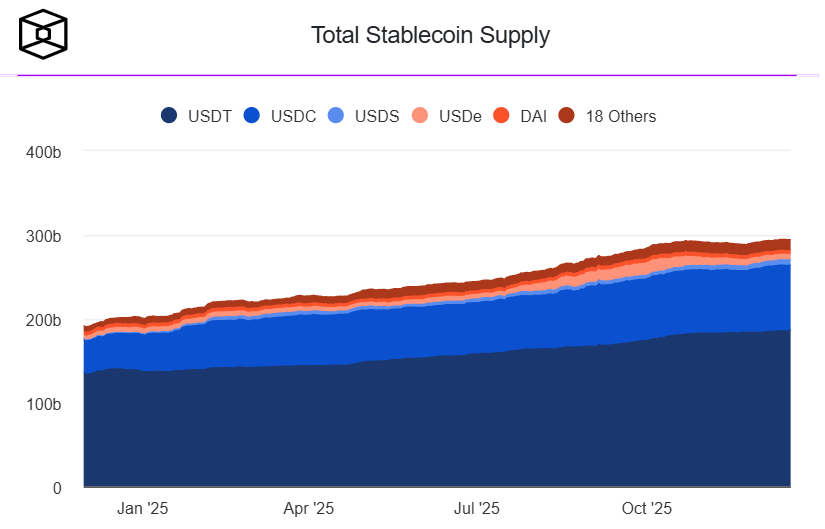The width and height of the screenshot is (825, 529).
Task: Hide the USDS series via legend label
Action: 377,116
